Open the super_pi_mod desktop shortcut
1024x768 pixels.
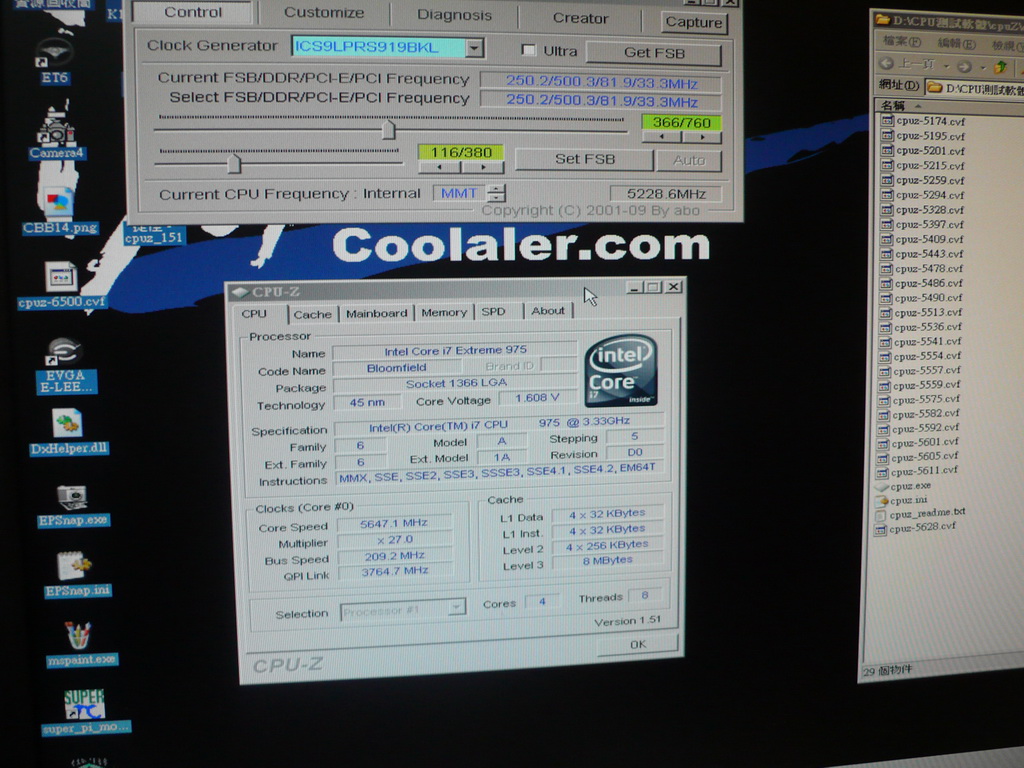pyautogui.click(x=86, y=712)
